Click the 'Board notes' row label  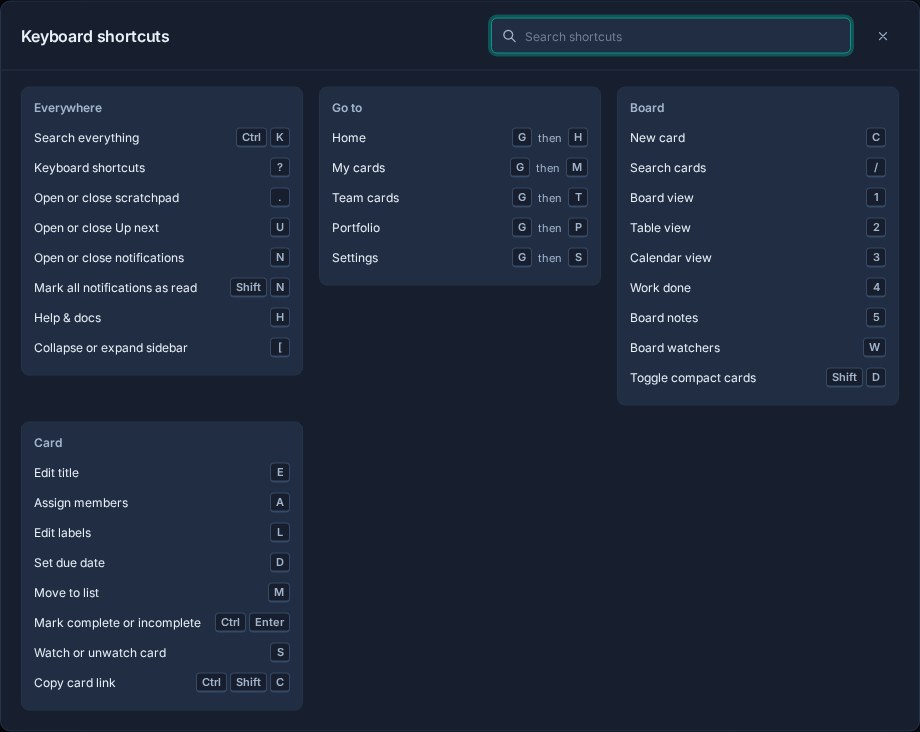tap(664, 317)
